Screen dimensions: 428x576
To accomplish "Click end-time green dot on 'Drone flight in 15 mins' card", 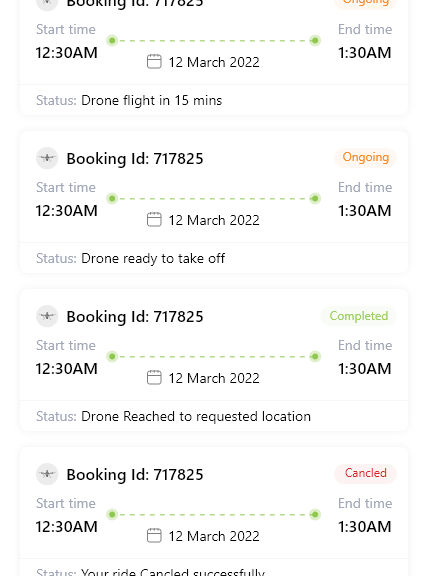I will pos(315,40).
